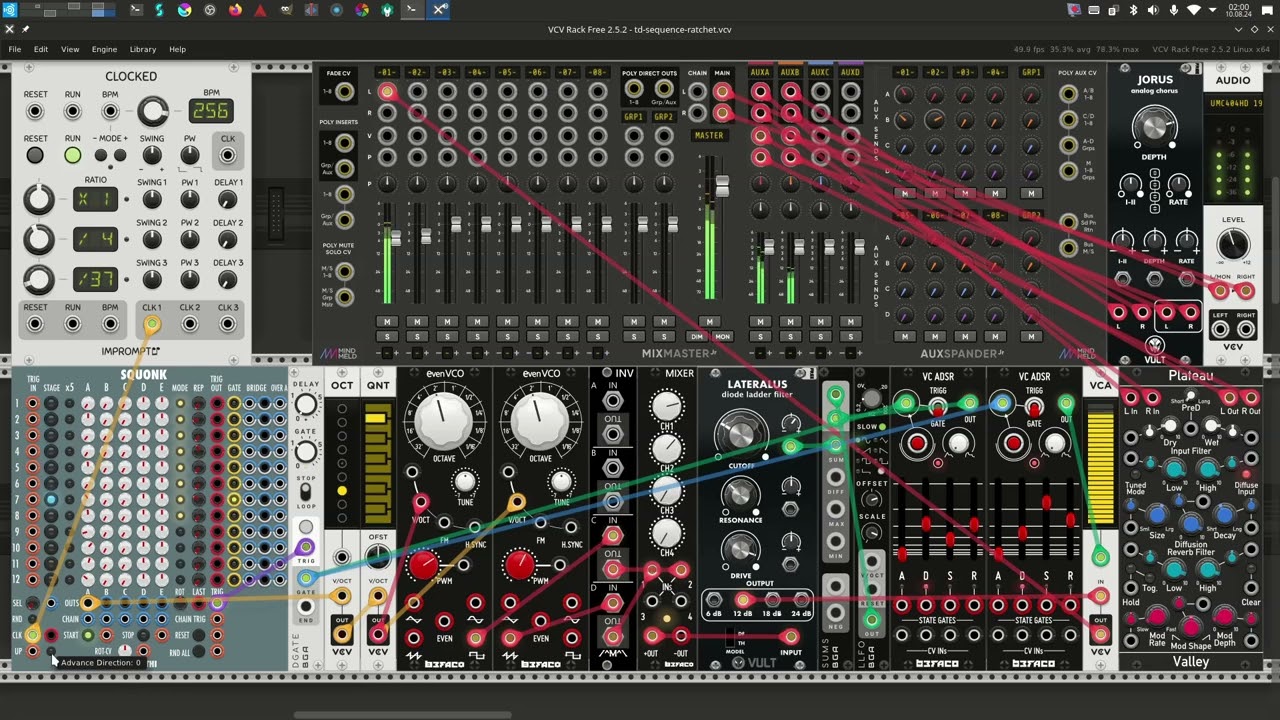Click the Clocked SWING master knob
Screen dimensions: 1280x720
(x=152, y=155)
